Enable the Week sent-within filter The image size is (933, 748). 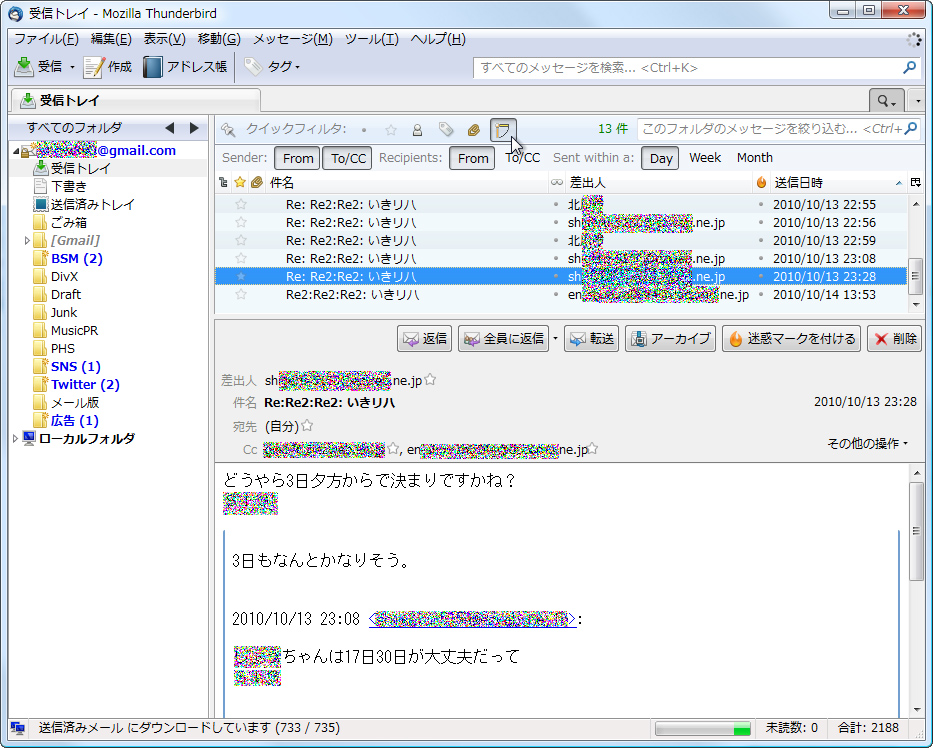704,157
